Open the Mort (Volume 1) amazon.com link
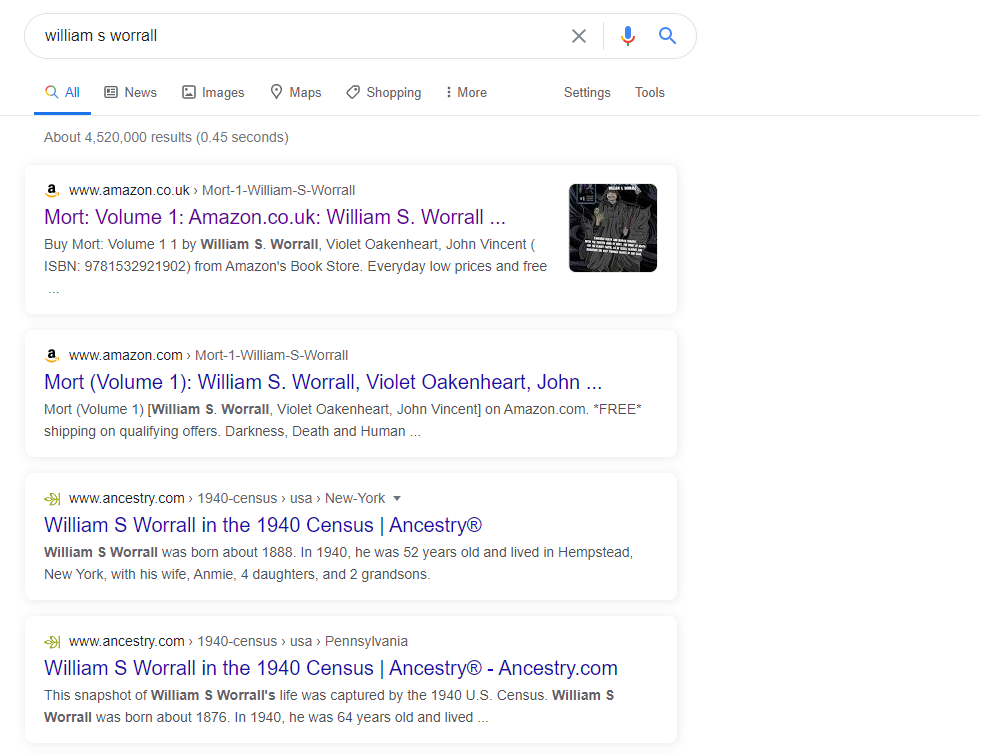 (323, 382)
